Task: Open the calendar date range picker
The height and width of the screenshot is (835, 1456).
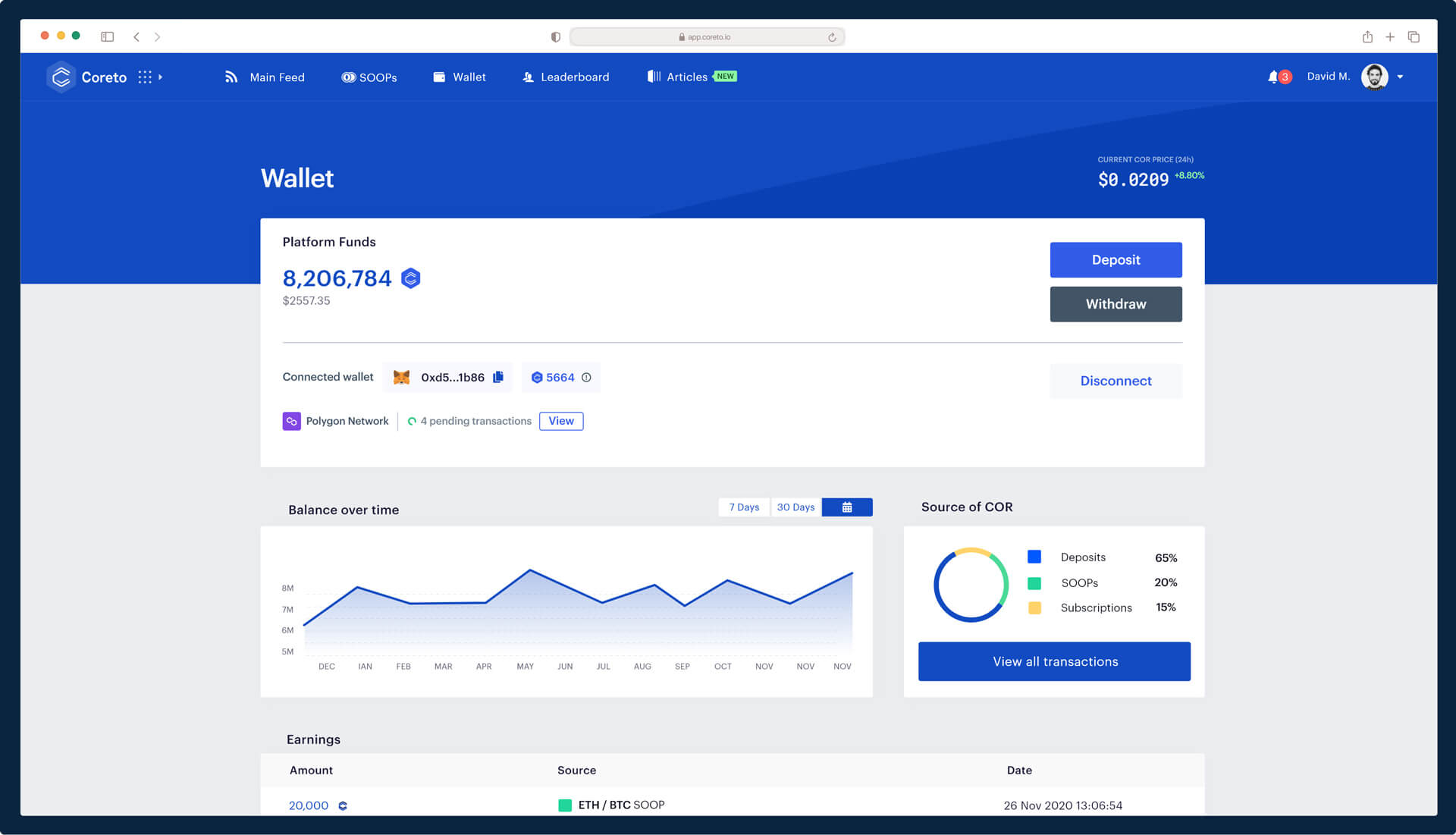Action: click(x=847, y=507)
